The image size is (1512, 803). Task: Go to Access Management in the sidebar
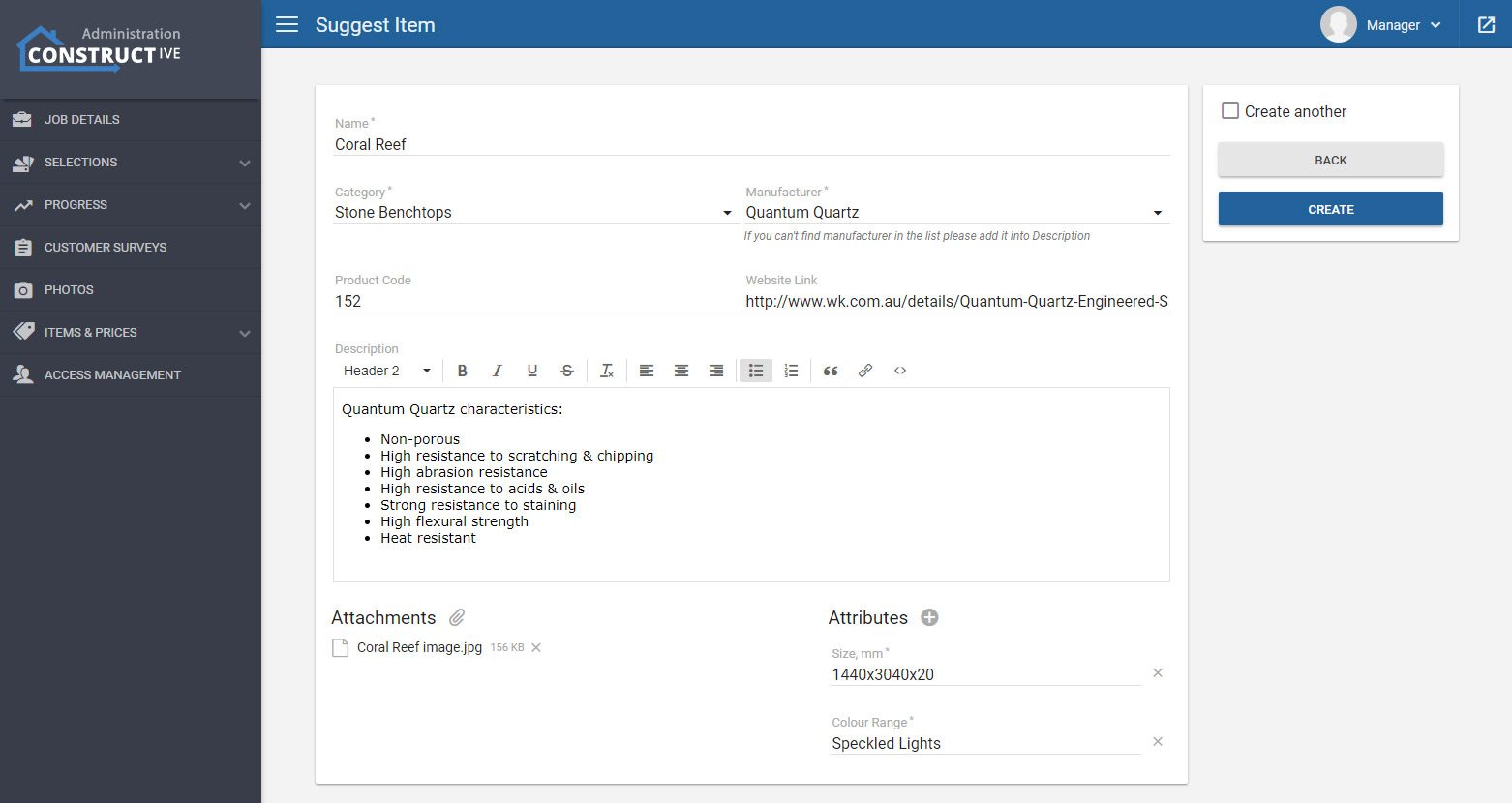112,375
